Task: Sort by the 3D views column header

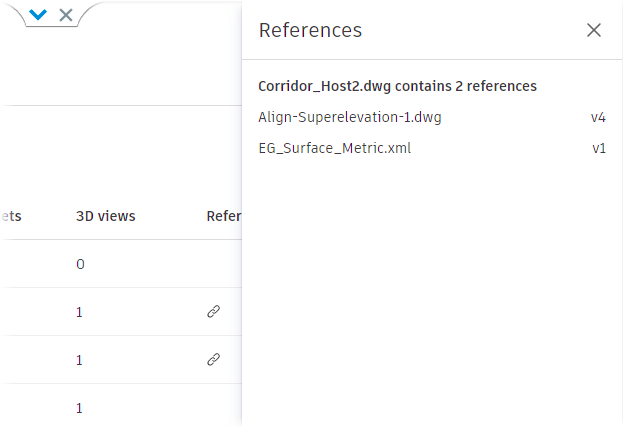Action: pos(105,216)
